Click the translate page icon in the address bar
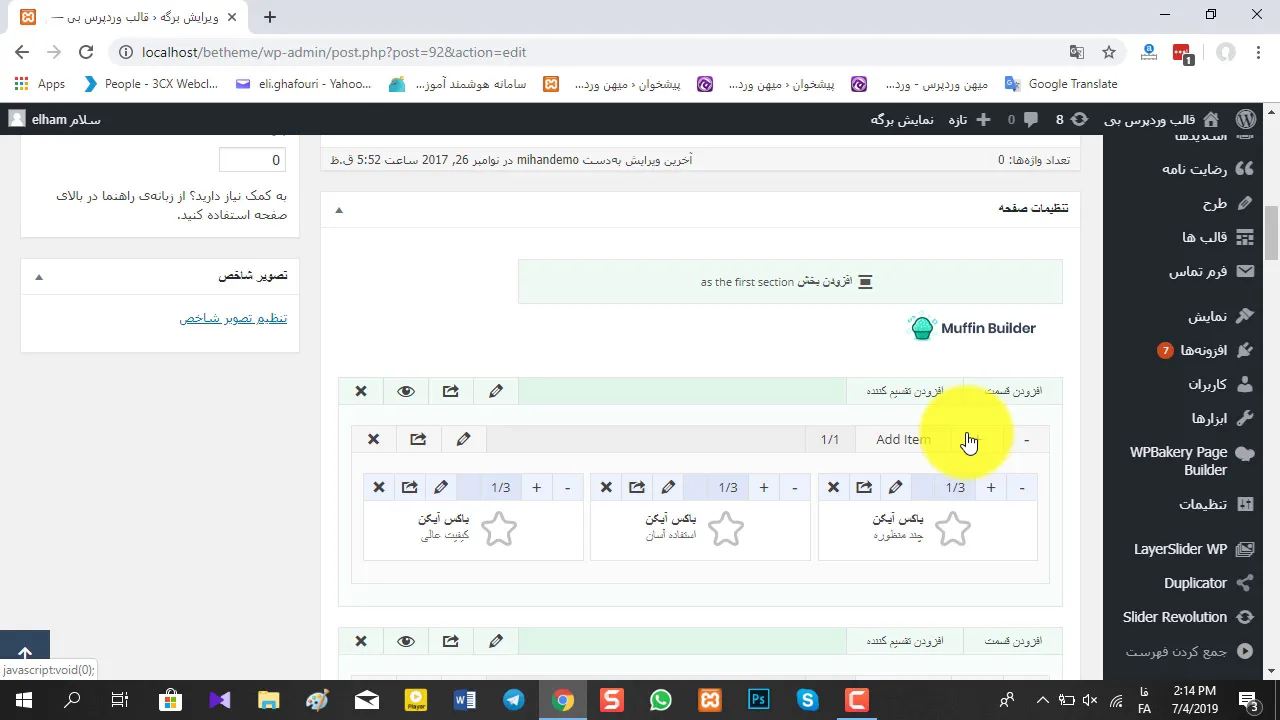This screenshot has width=1280, height=720. [x=1076, y=52]
